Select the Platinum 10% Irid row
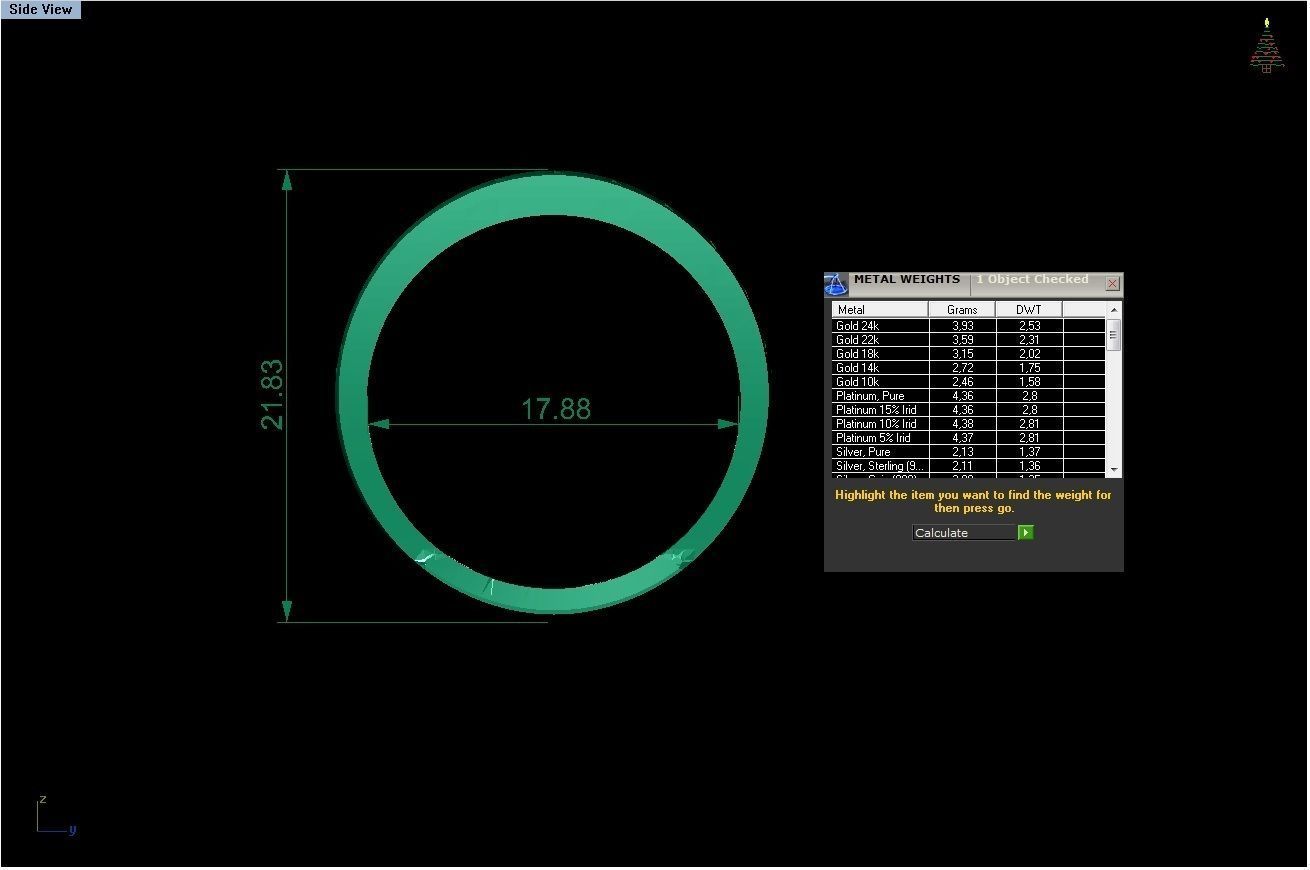Viewport: 1310px width, 870px height. click(x=968, y=424)
